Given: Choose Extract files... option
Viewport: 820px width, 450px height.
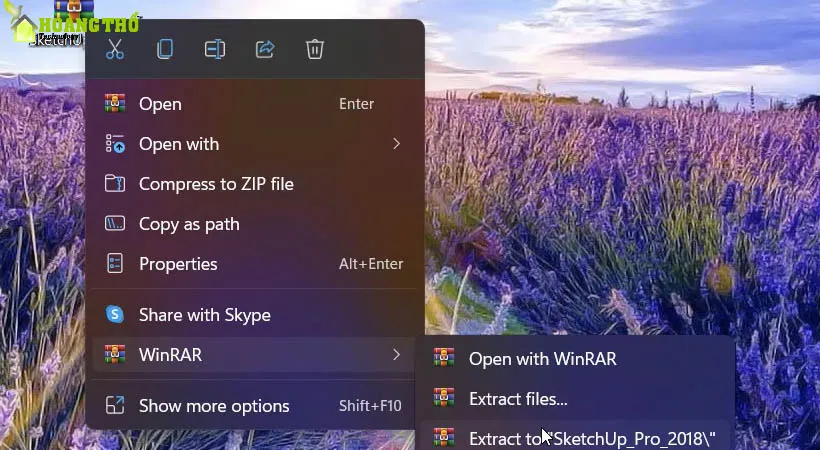Looking at the screenshot, I should pyautogui.click(x=577, y=399).
